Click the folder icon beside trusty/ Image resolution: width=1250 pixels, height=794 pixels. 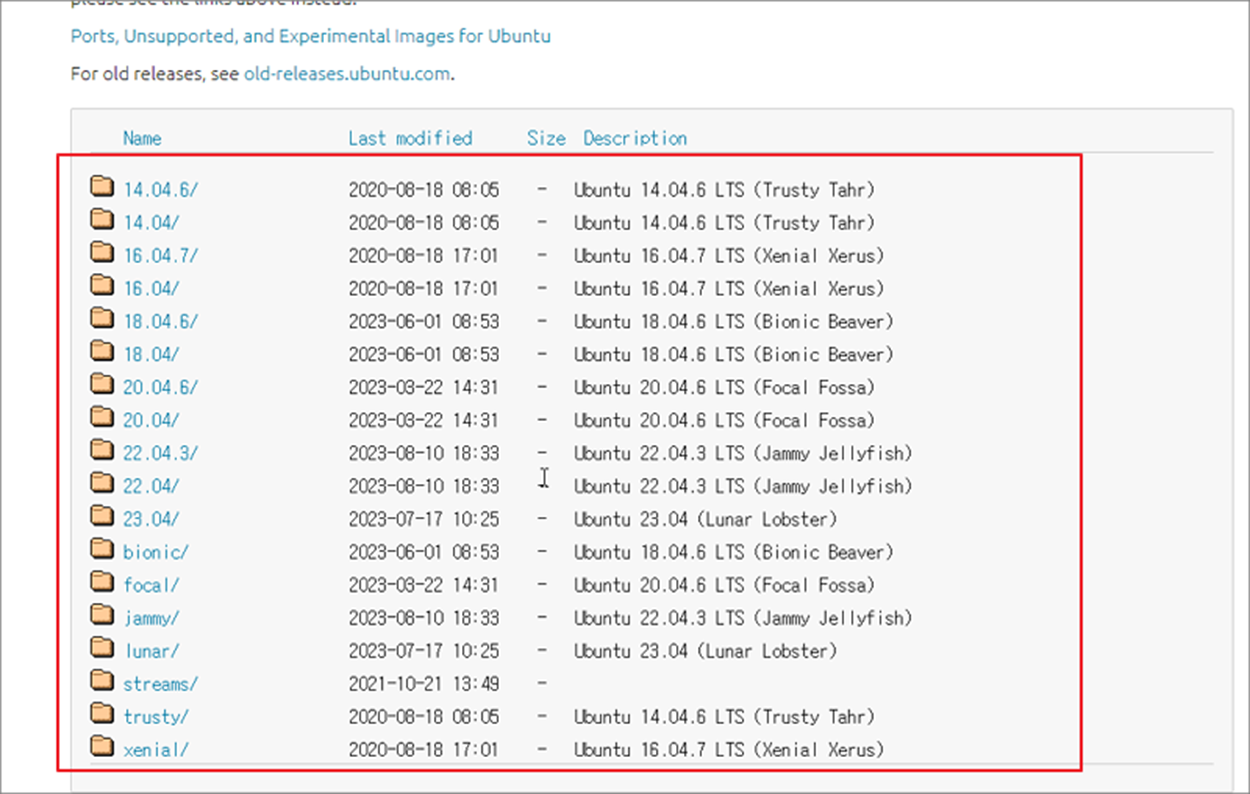[x=102, y=714]
